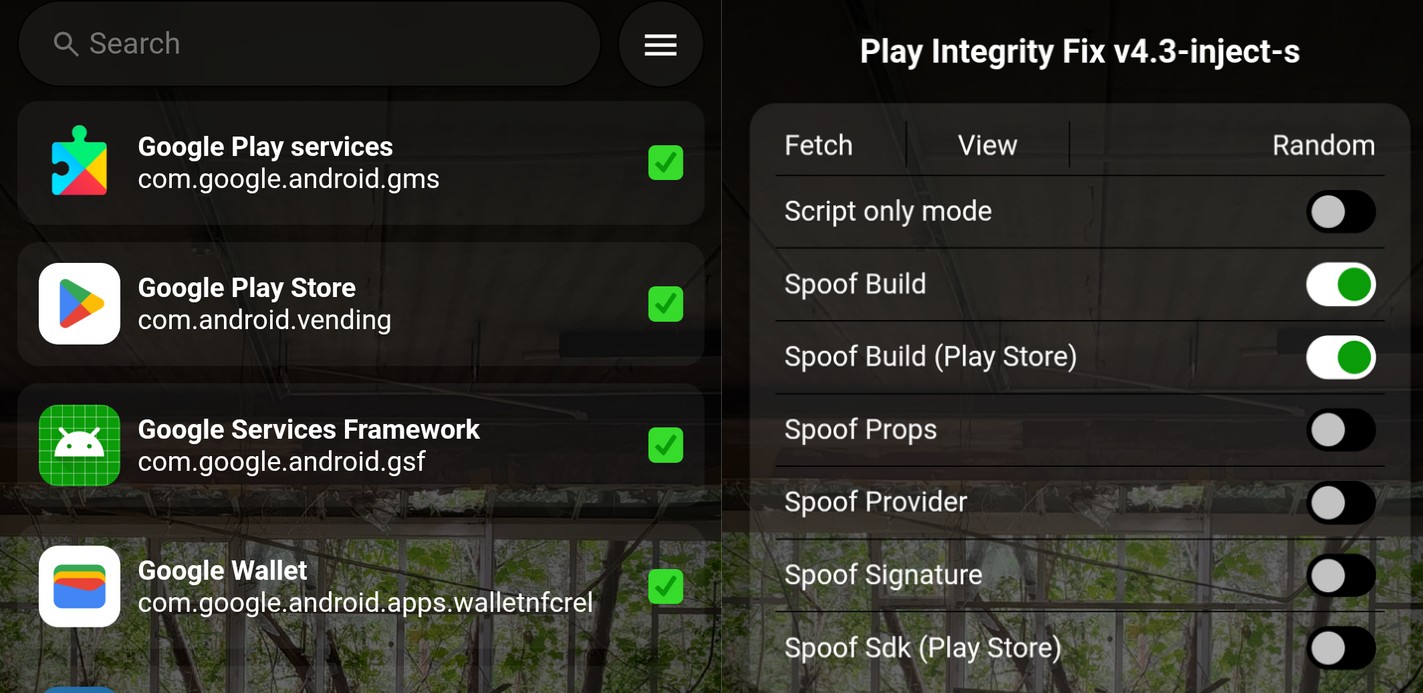Tap the View button
The height and width of the screenshot is (693, 1423).
click(987, 146)
